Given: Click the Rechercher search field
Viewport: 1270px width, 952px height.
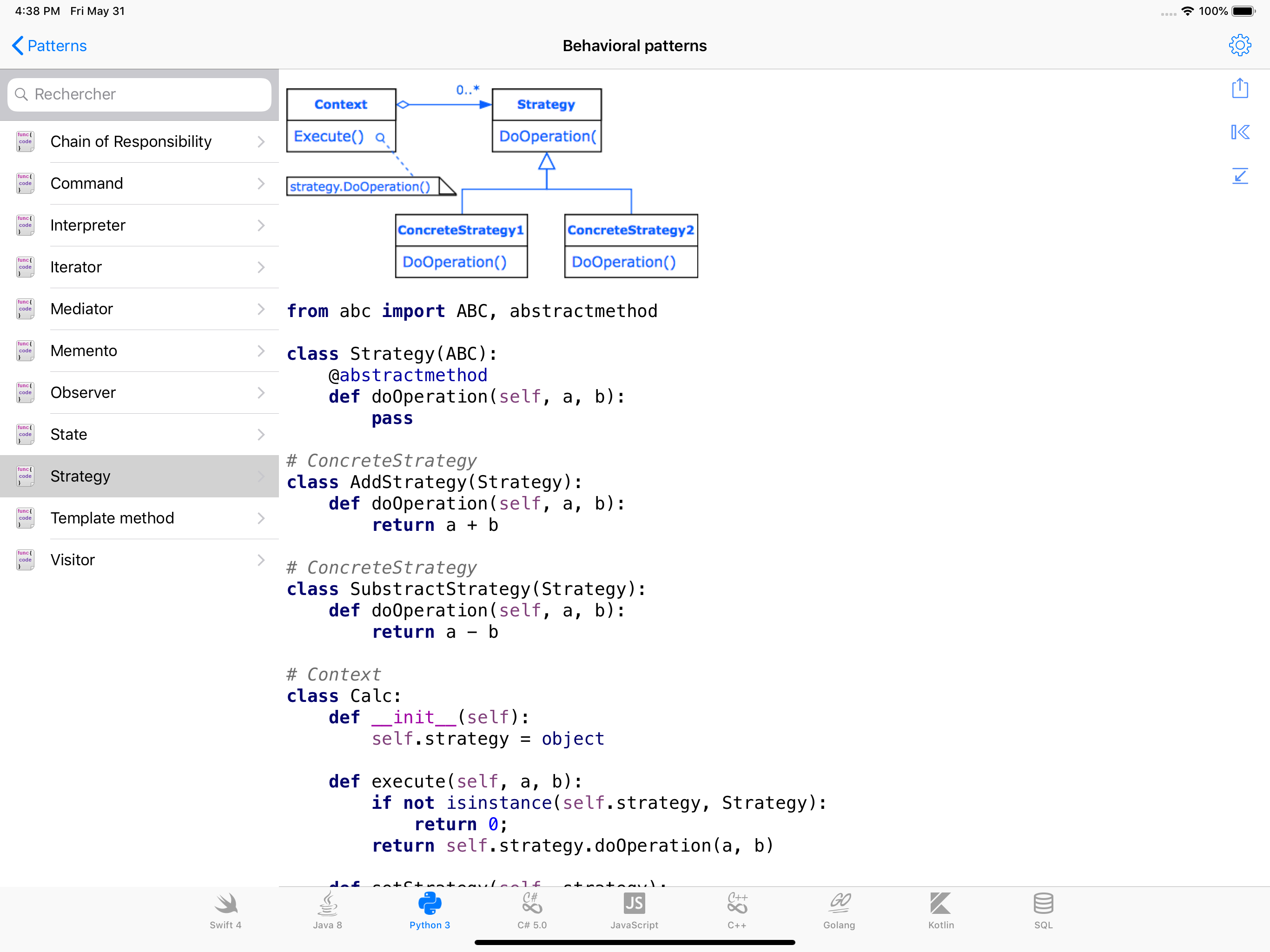Looking at the screenshot, I should [139, 94].
